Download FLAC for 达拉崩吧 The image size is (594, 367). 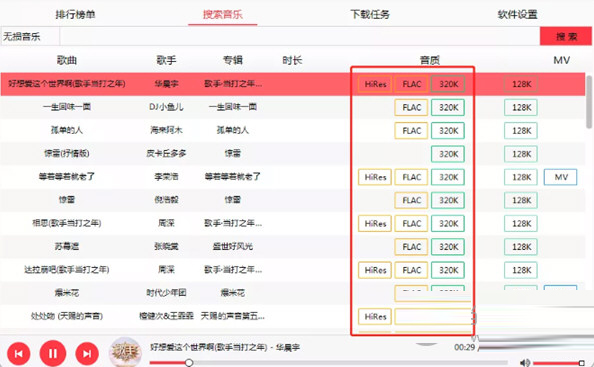coord(411,270)
